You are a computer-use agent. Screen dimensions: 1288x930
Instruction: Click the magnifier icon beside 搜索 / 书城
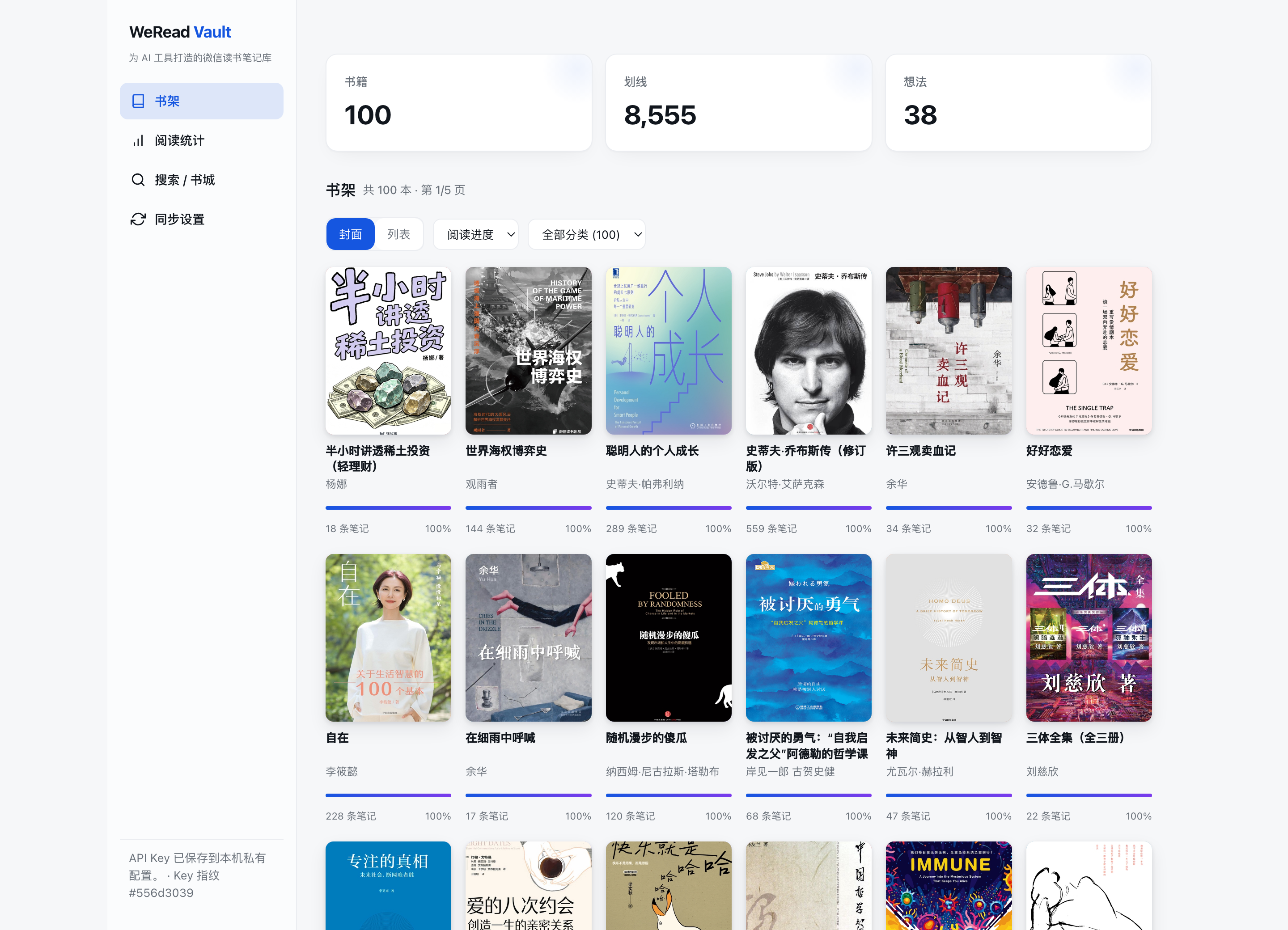pyautogui.click(x=138, y=180)
